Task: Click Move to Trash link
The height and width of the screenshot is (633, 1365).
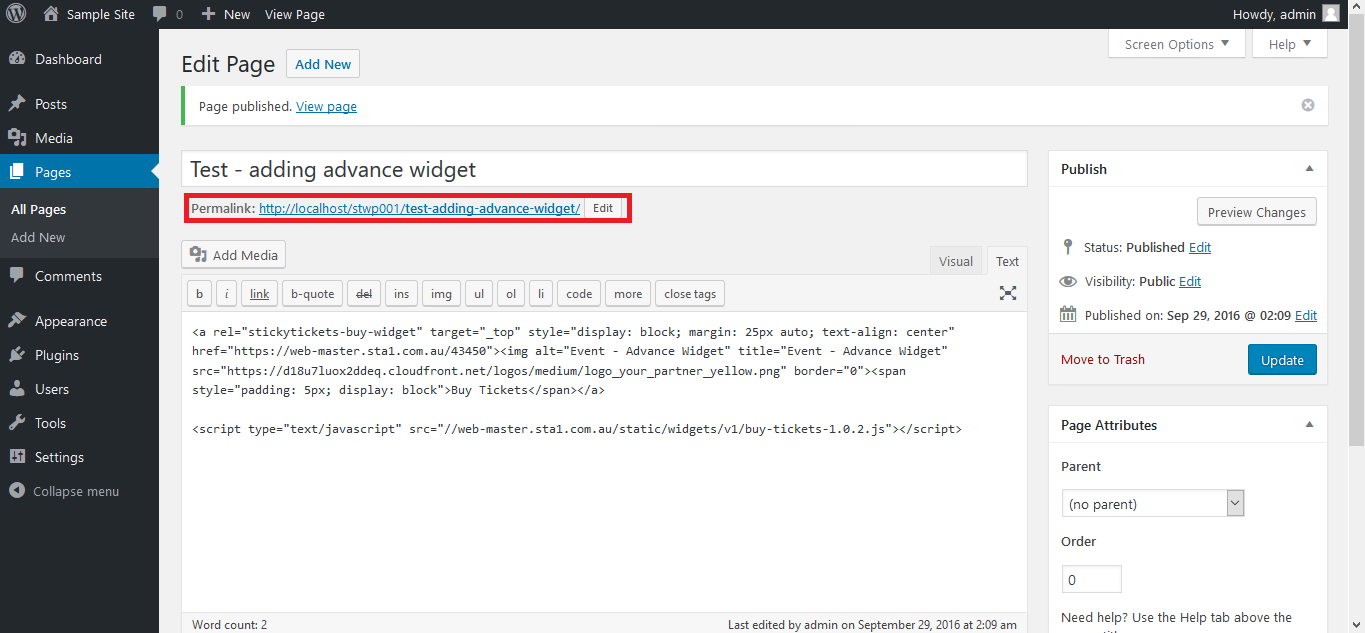Action: tap(1103, 359)
